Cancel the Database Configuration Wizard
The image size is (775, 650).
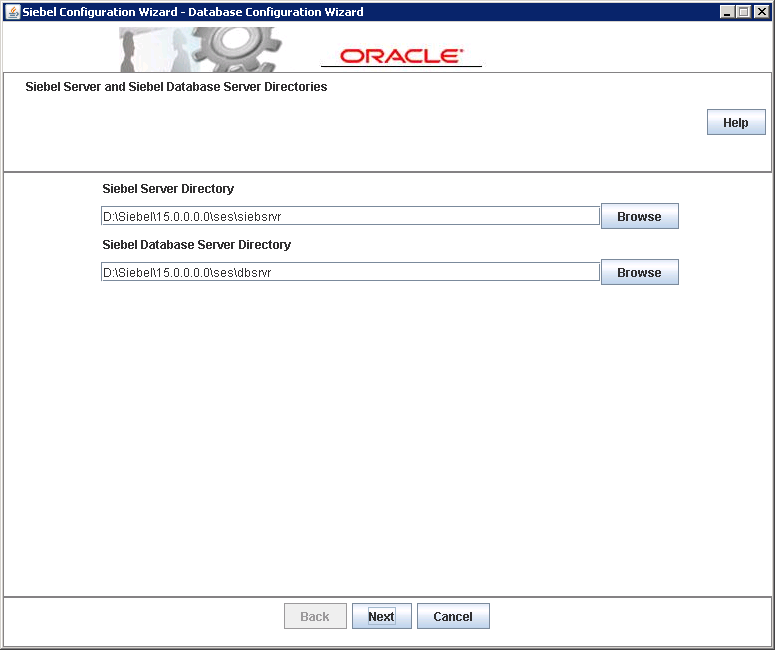[x=453, y=616]
